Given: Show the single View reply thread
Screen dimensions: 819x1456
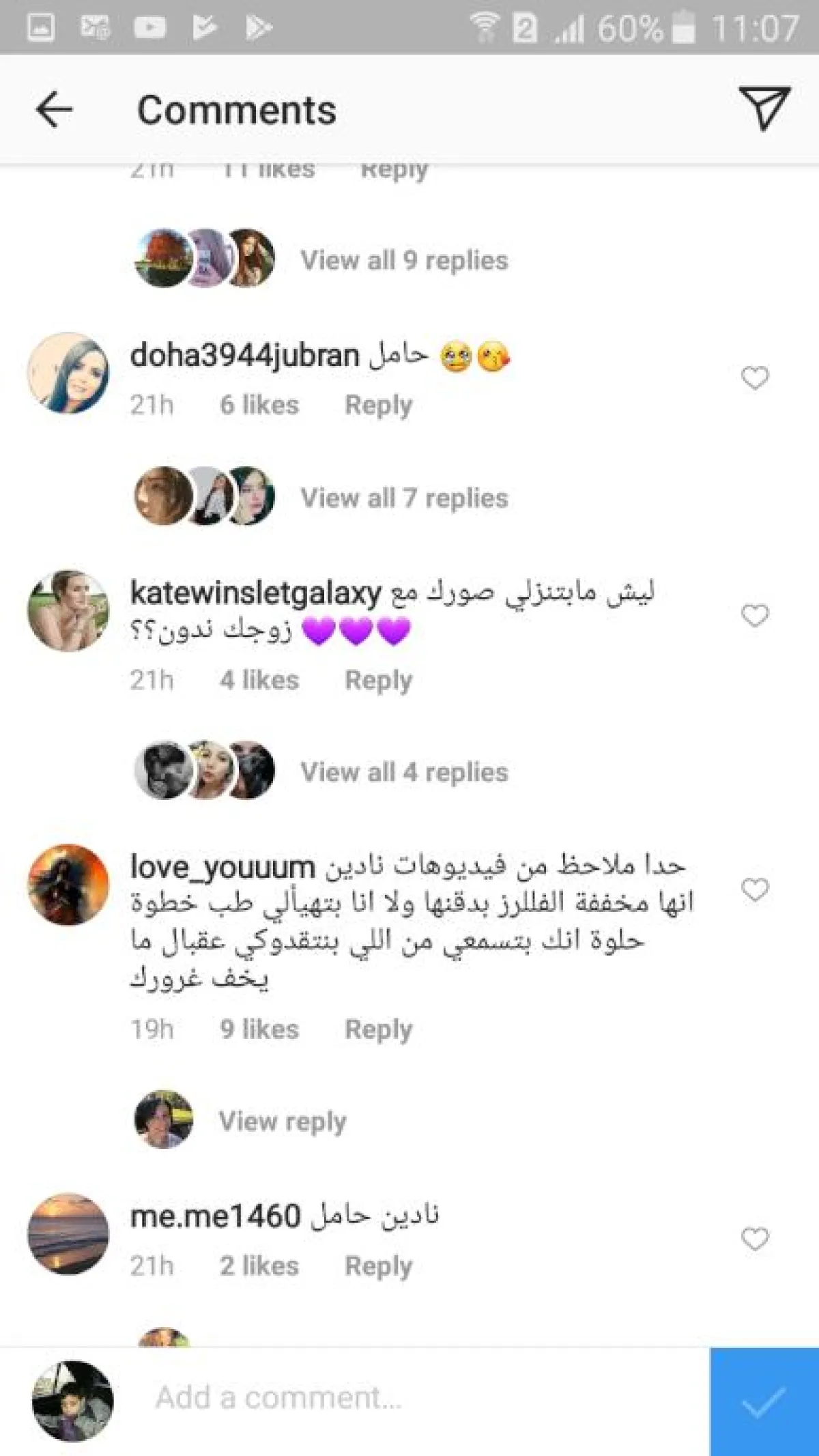Looking at the screenshot, I should [283, 1121].
